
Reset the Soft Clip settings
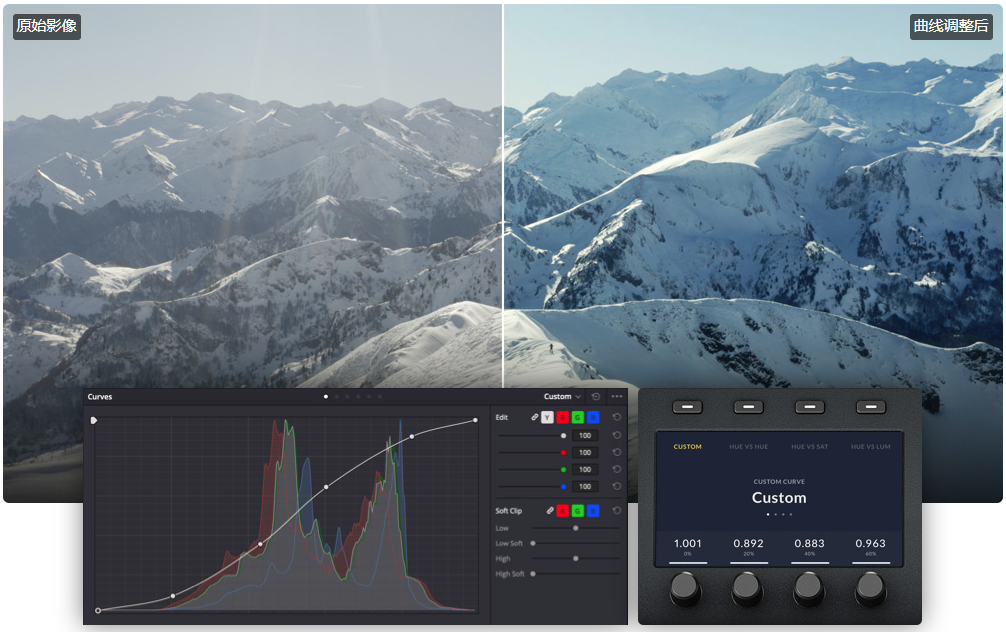pos(617,511)
